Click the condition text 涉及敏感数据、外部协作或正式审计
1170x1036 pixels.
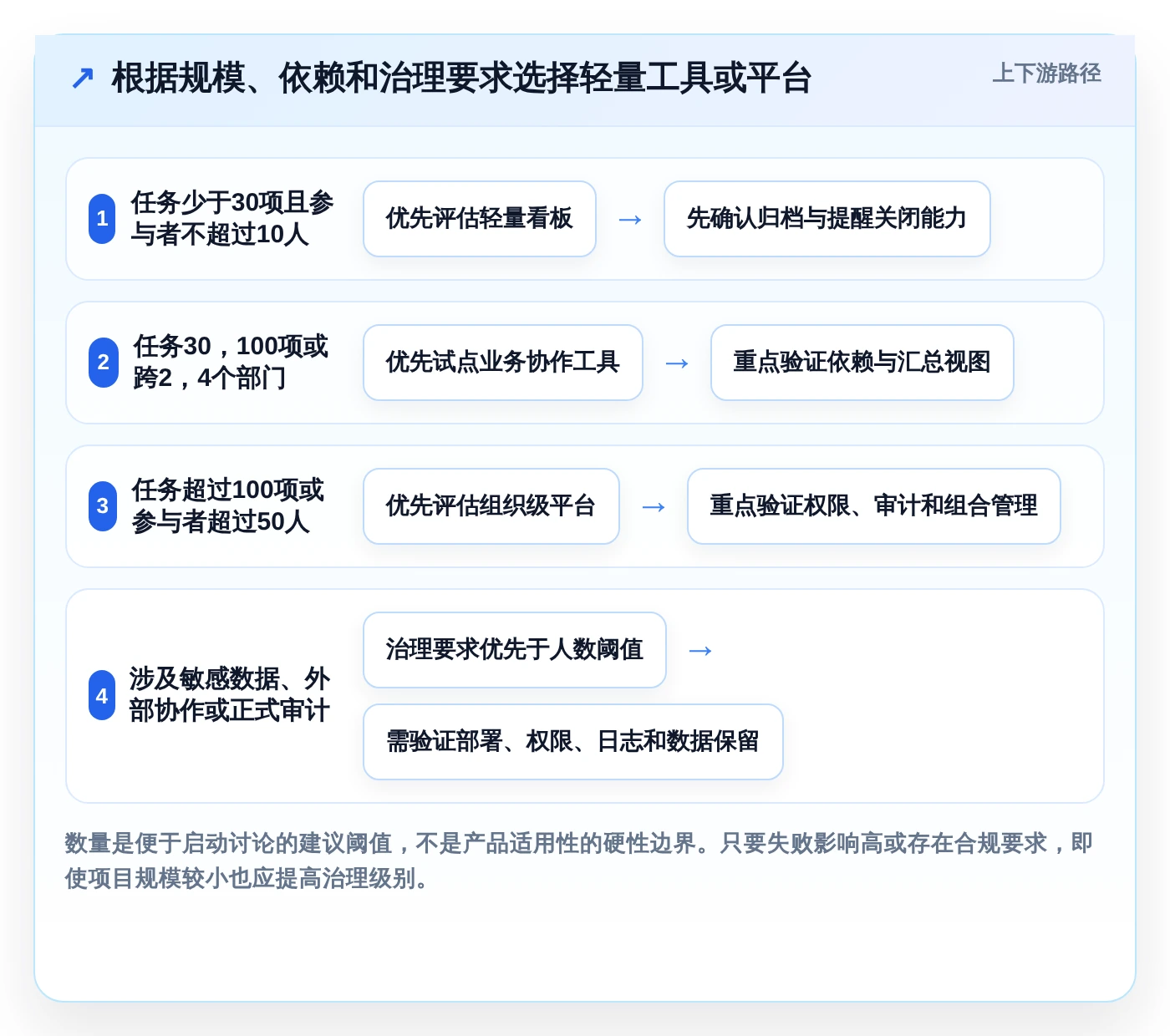230,695
